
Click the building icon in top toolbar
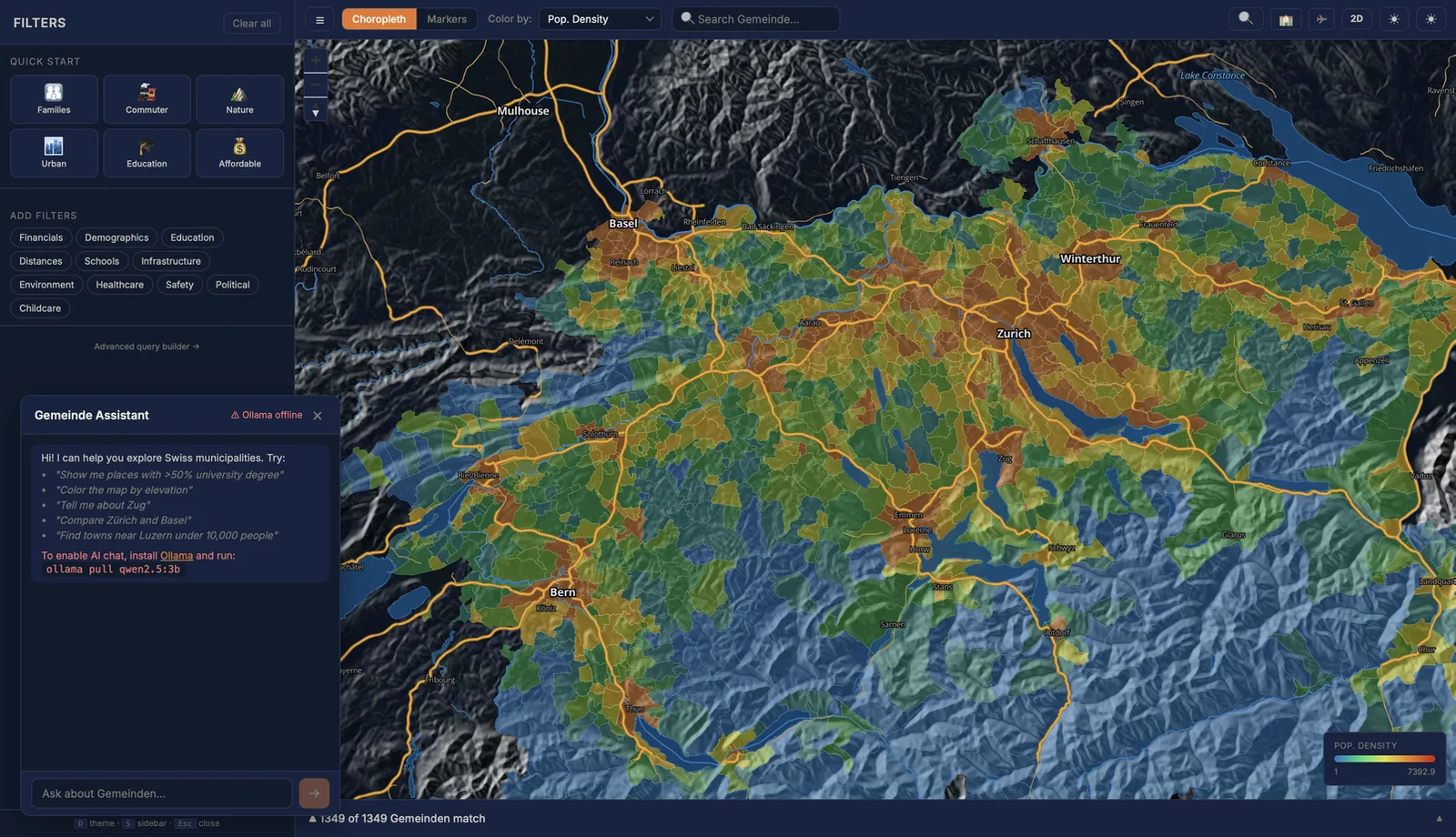1285,19
